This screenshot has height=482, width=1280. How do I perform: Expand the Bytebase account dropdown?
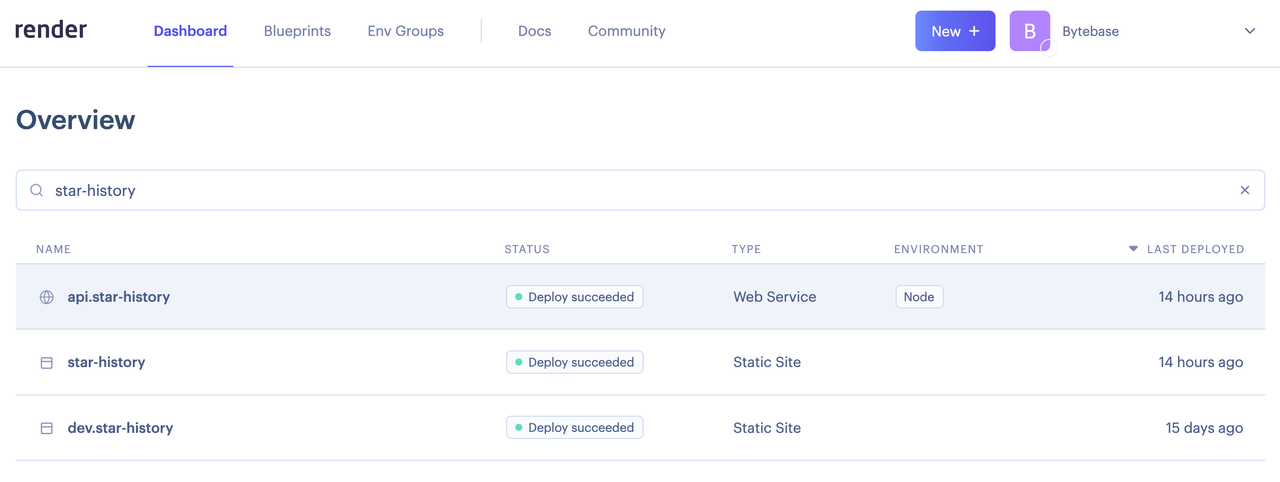pos(1249,31)
